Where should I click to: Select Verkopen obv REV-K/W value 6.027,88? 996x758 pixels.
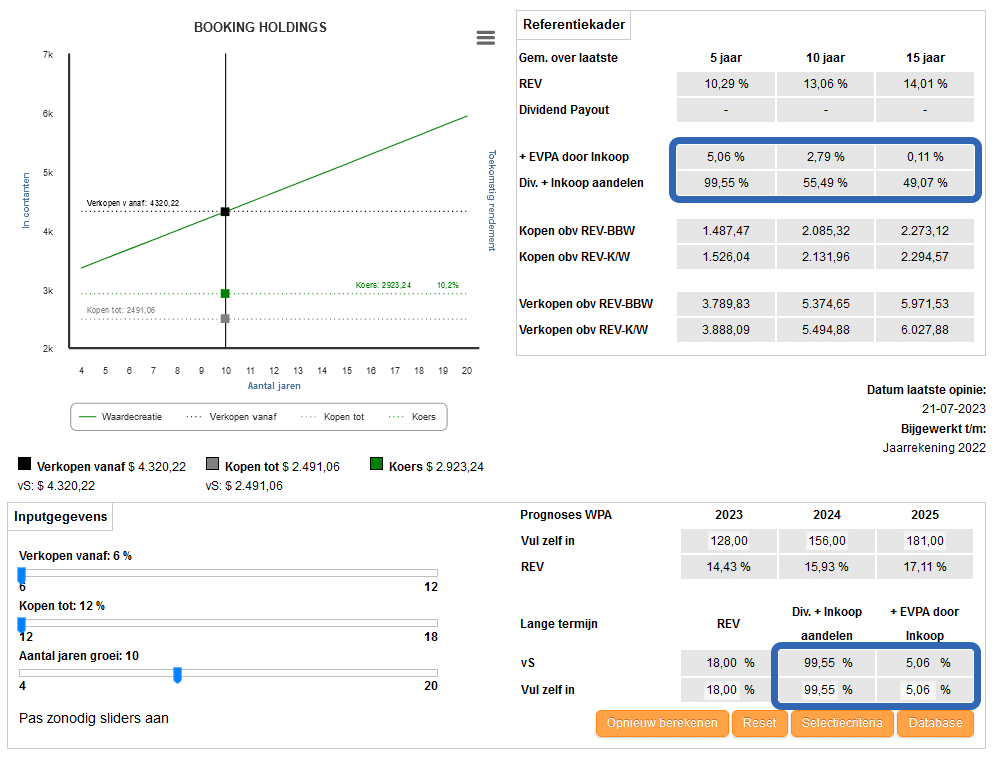925,330
